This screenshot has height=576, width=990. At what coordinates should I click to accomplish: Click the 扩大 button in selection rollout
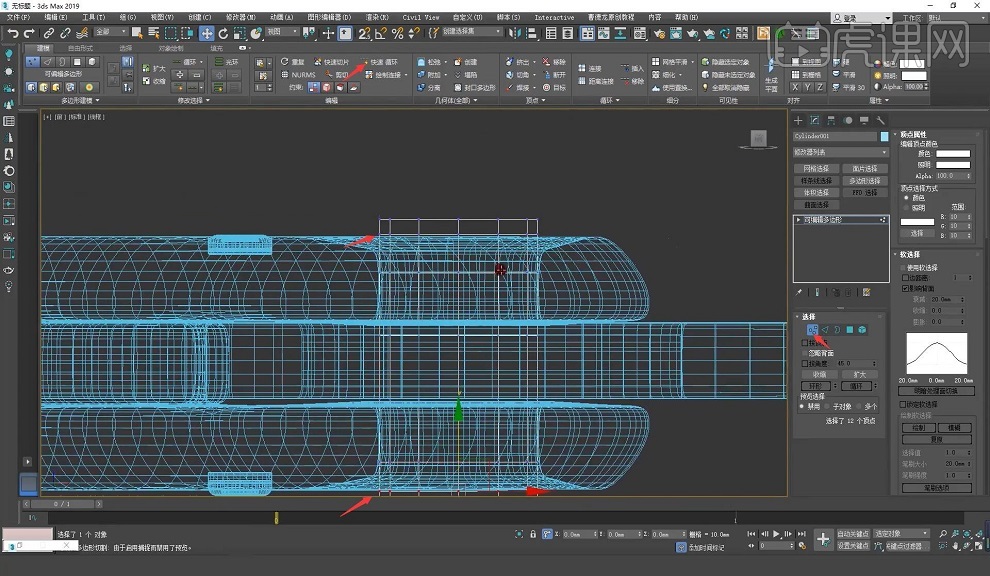point(859,374)
